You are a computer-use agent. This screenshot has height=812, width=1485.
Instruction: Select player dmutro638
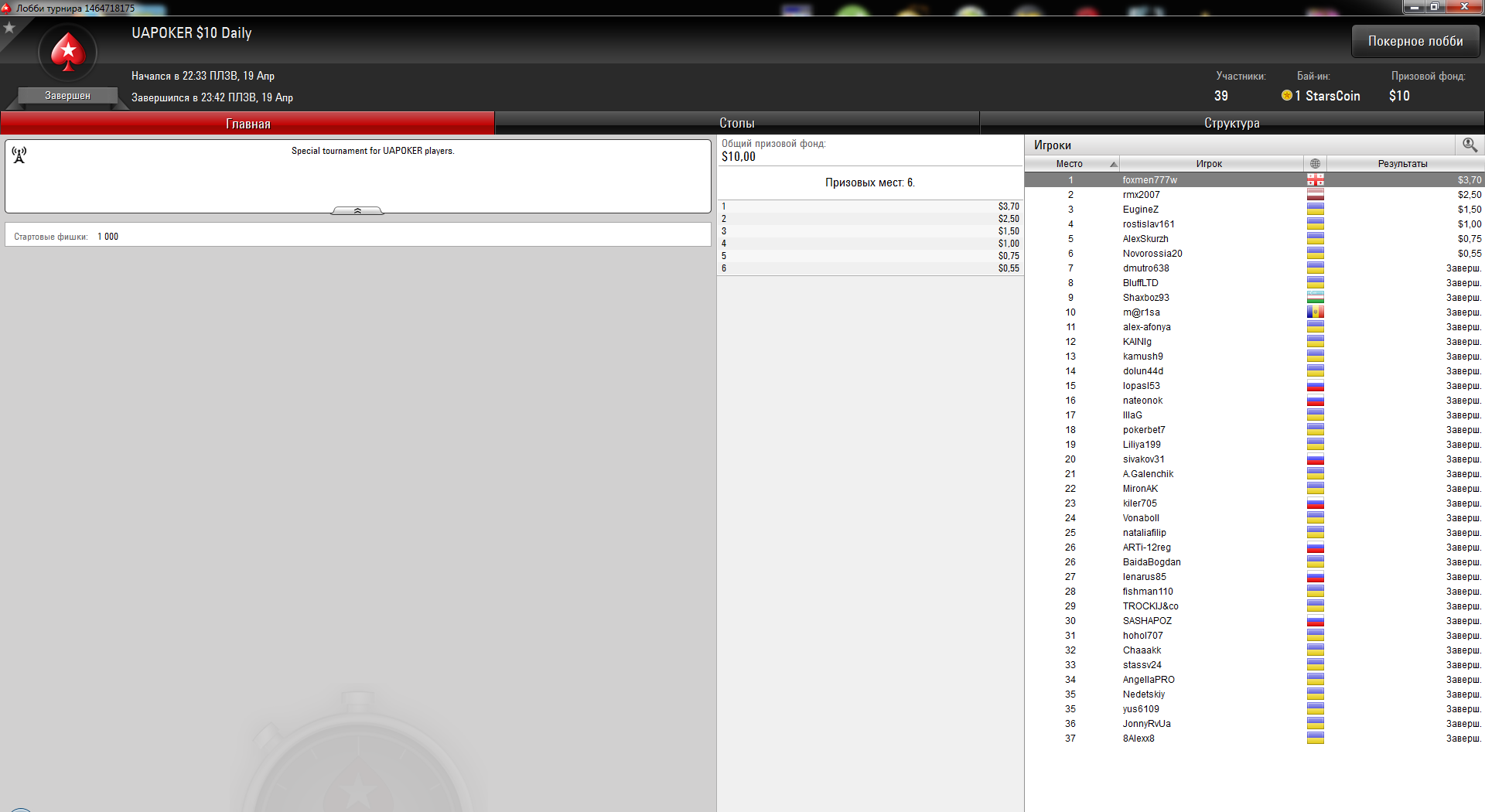[x=1254, y=268]
